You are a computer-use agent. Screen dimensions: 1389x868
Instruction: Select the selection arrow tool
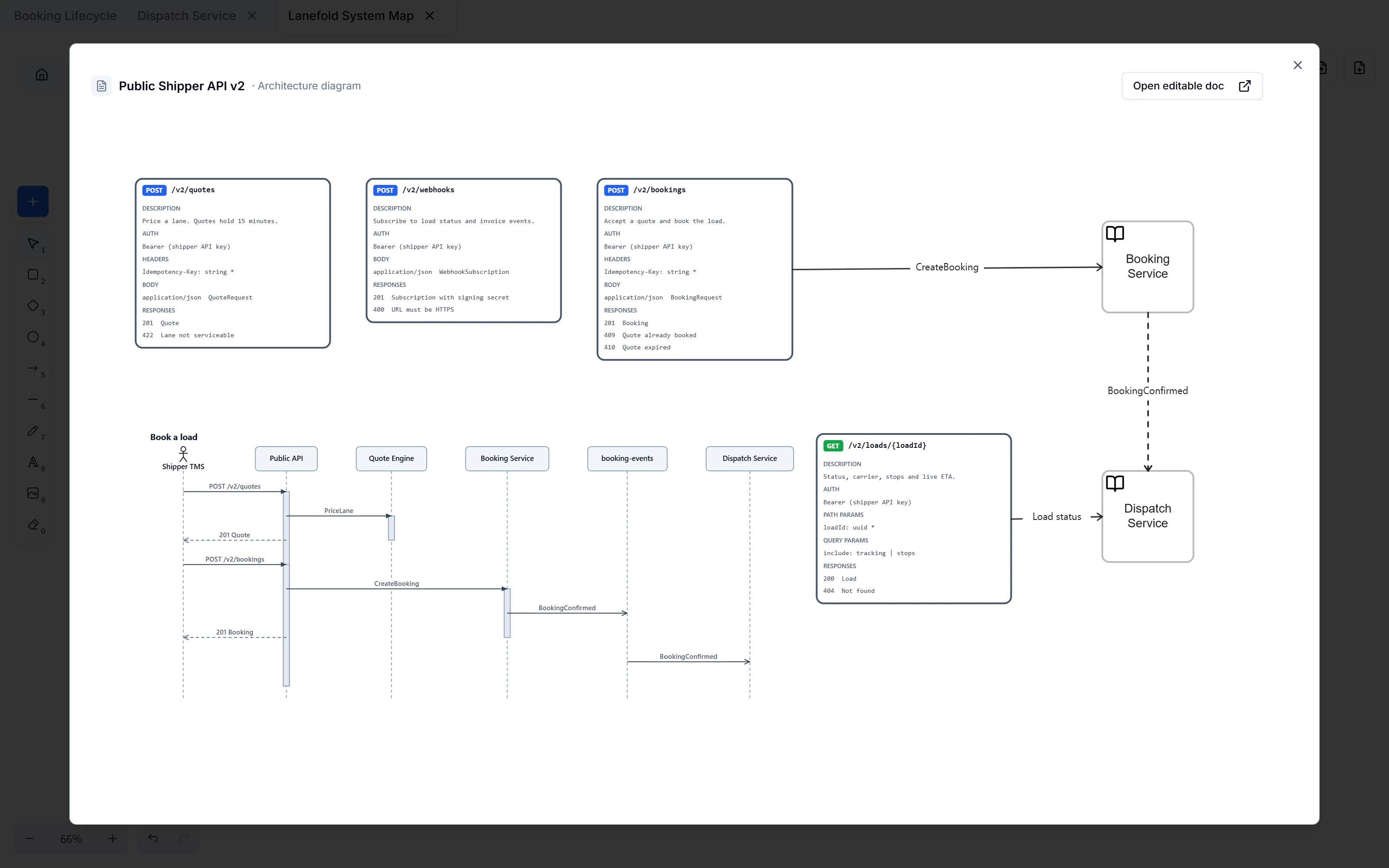(33, 243)
